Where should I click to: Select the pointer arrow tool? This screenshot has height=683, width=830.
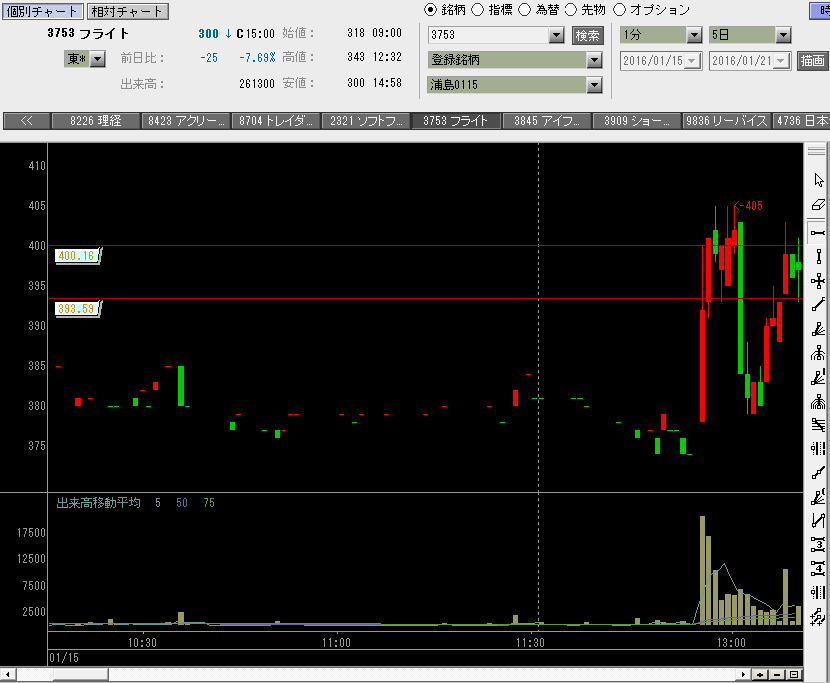(818, 180)
